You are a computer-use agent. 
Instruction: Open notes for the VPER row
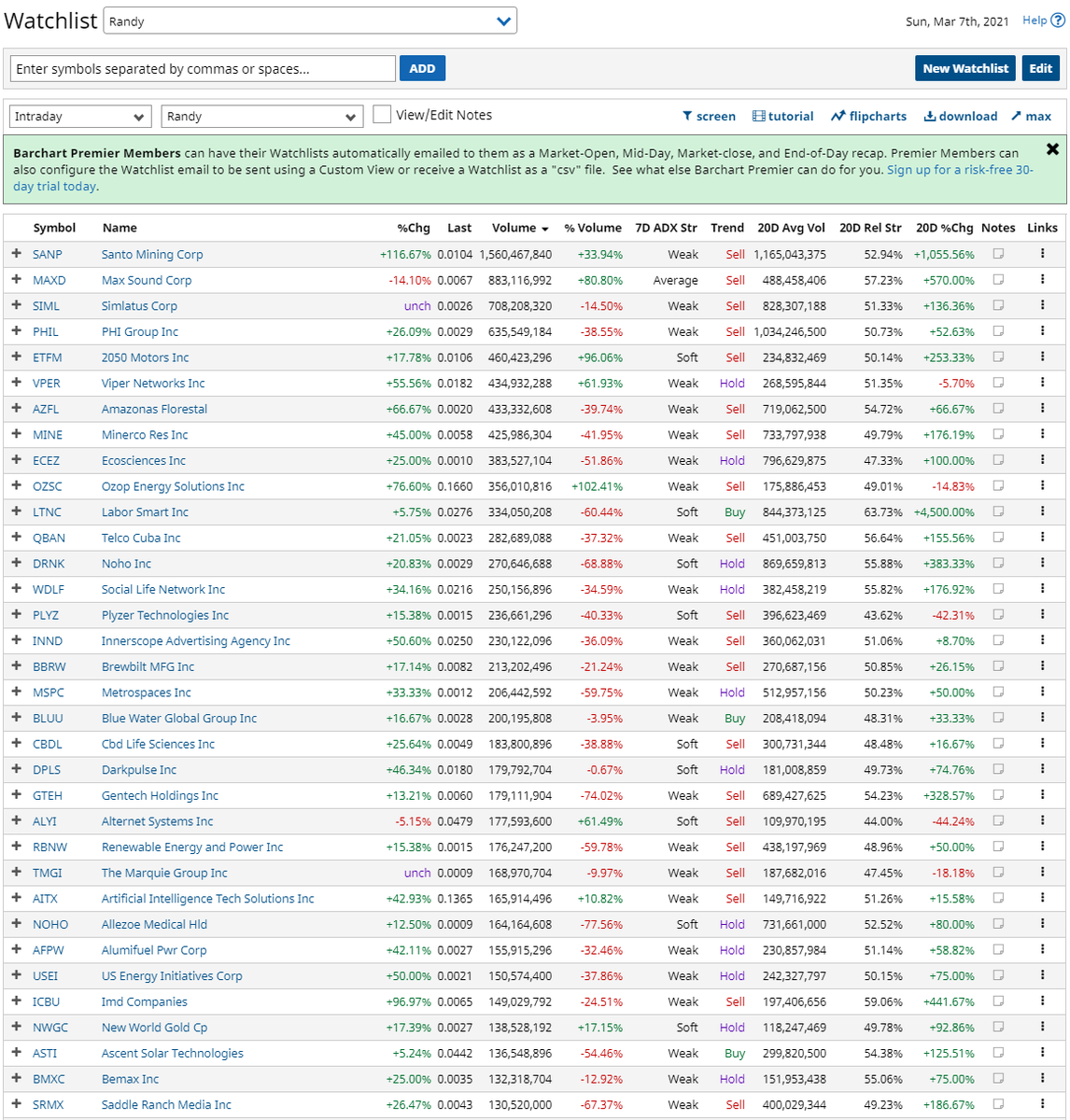point(998,383)
